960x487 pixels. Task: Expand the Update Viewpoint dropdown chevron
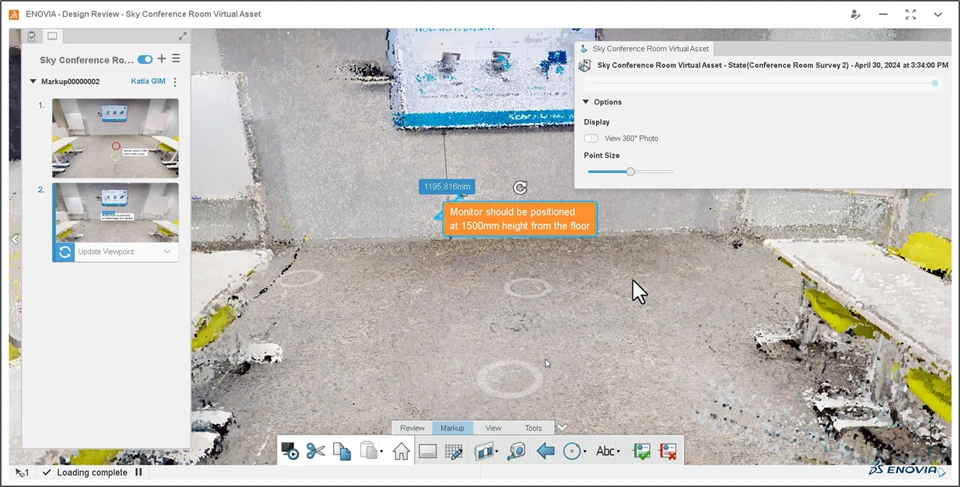[x=167, y=252]
